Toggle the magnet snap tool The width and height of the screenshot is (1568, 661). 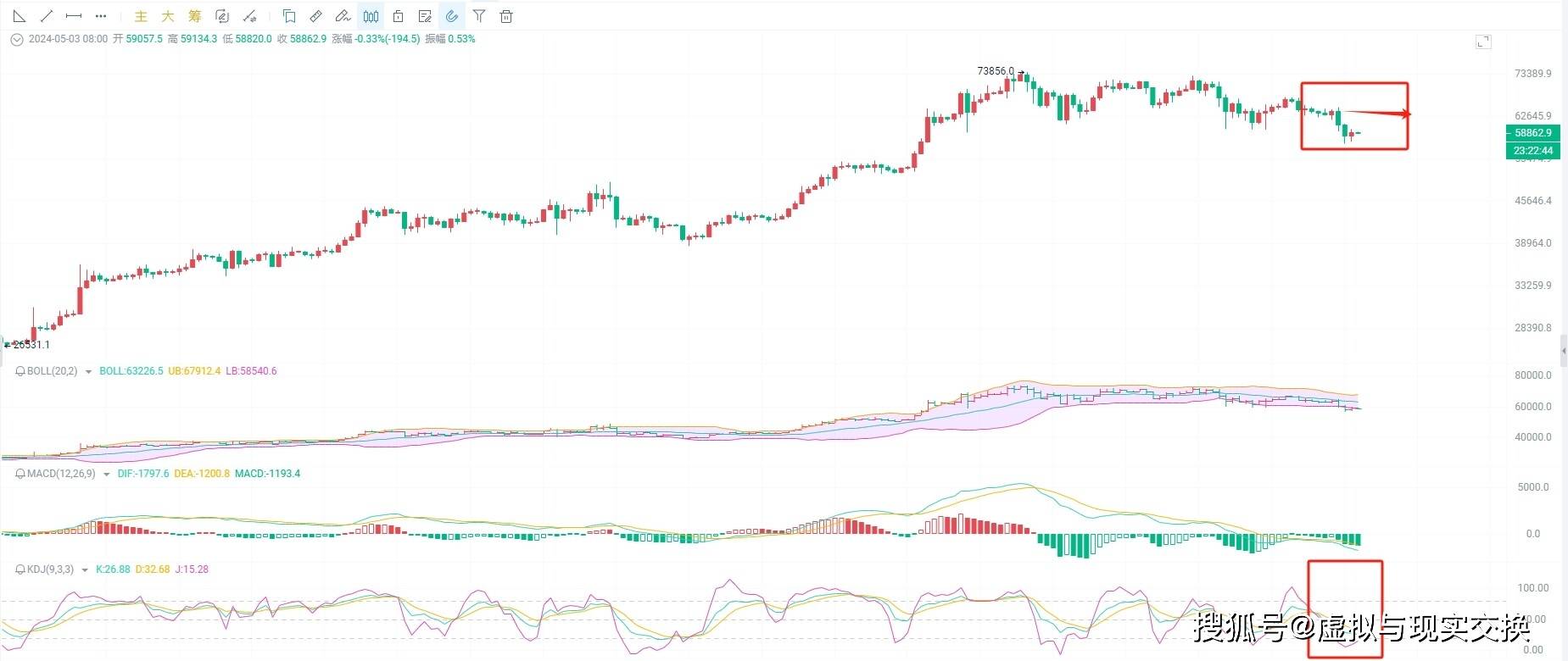coord(452,16)
